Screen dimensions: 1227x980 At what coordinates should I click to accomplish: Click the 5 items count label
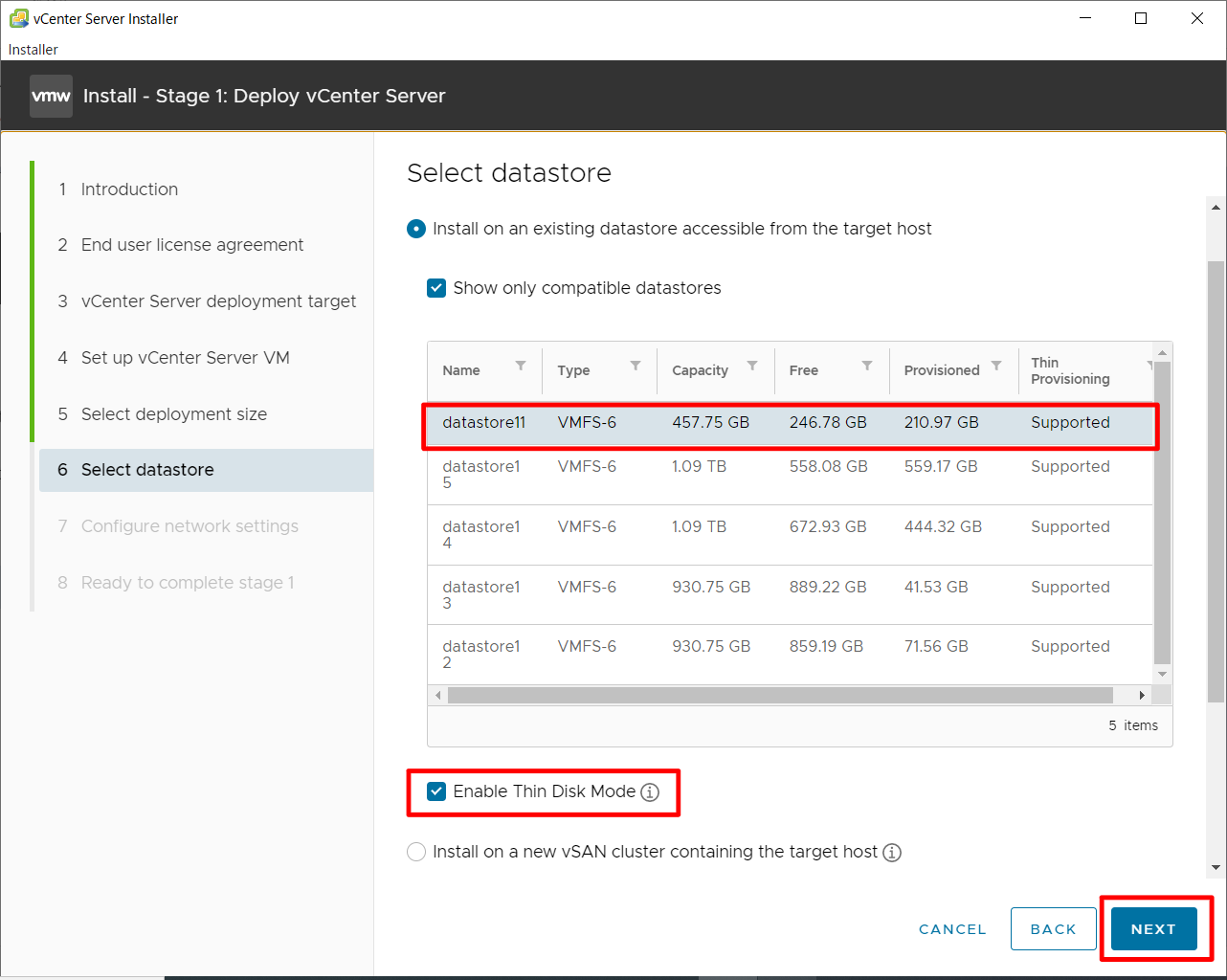point(1133,725)
